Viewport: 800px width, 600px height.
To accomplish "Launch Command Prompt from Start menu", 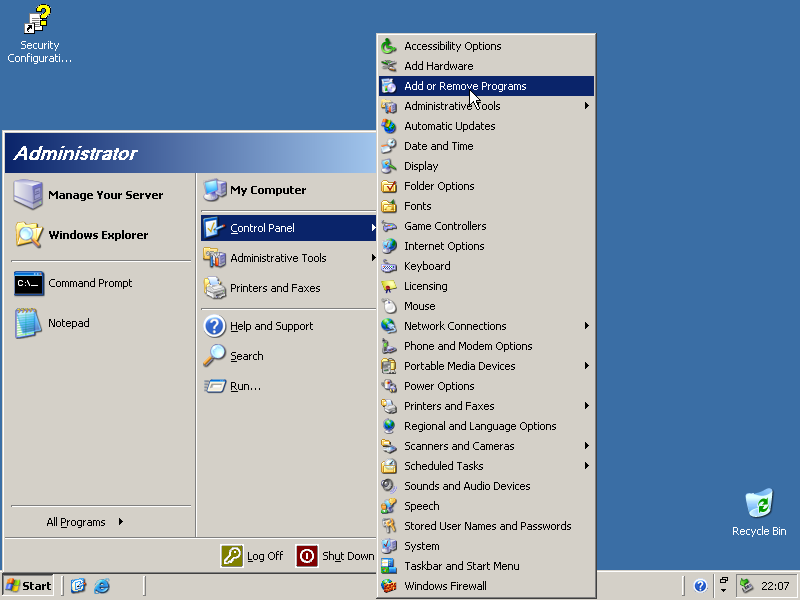I will 90,284.
